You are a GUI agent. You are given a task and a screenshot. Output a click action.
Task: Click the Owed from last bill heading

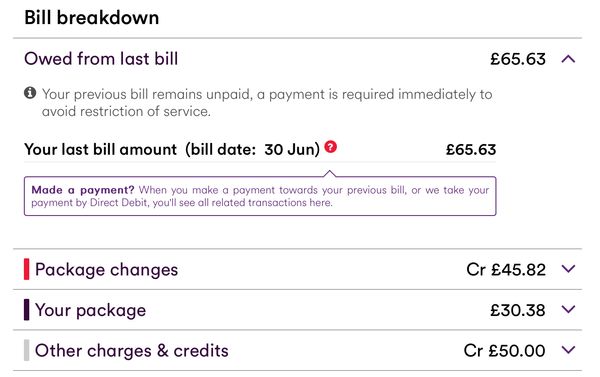coord(101,59)
